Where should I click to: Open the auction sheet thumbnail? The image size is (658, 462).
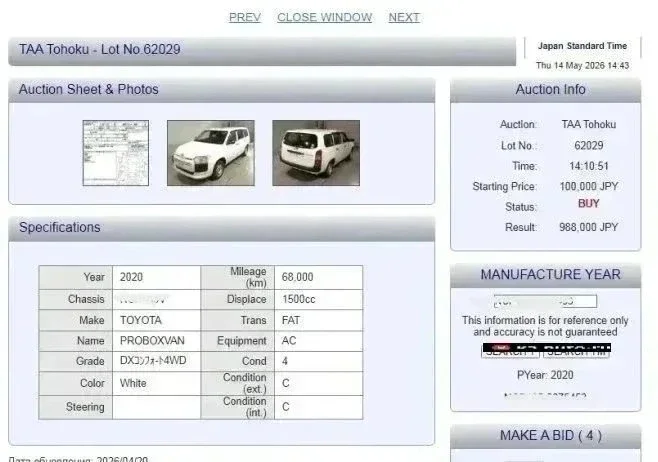point(116,153)
